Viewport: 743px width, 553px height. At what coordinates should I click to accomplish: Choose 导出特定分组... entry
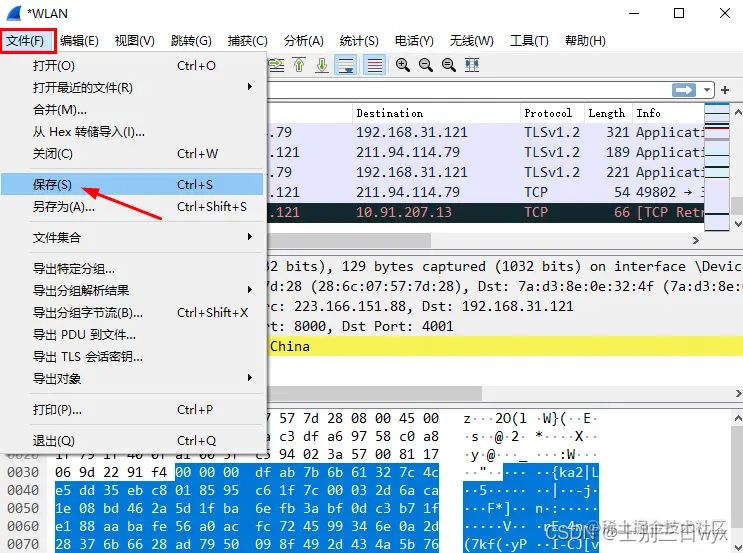(x=132, y=269)
